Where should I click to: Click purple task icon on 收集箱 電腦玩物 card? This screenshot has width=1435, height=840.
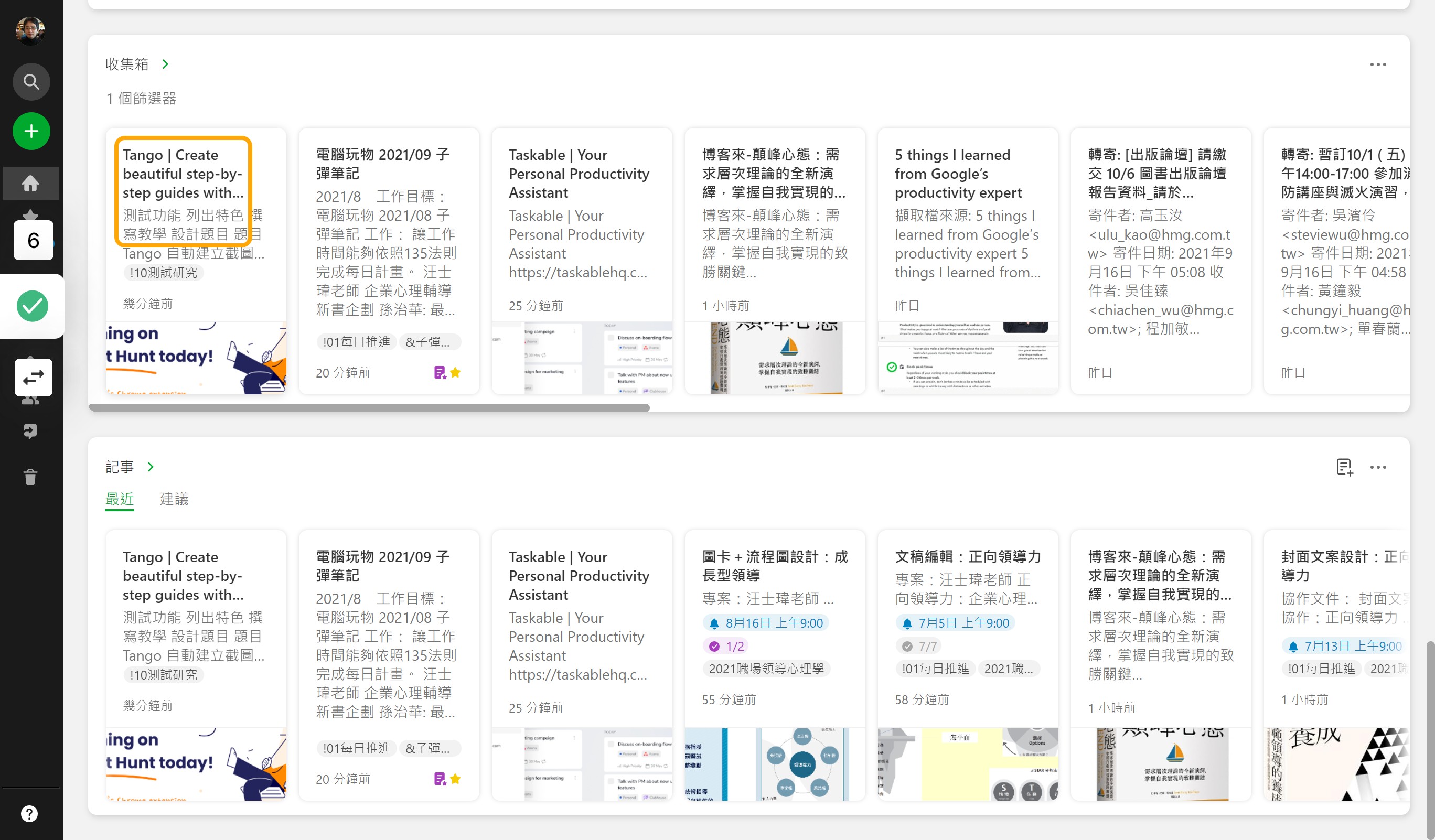[440, 373]
